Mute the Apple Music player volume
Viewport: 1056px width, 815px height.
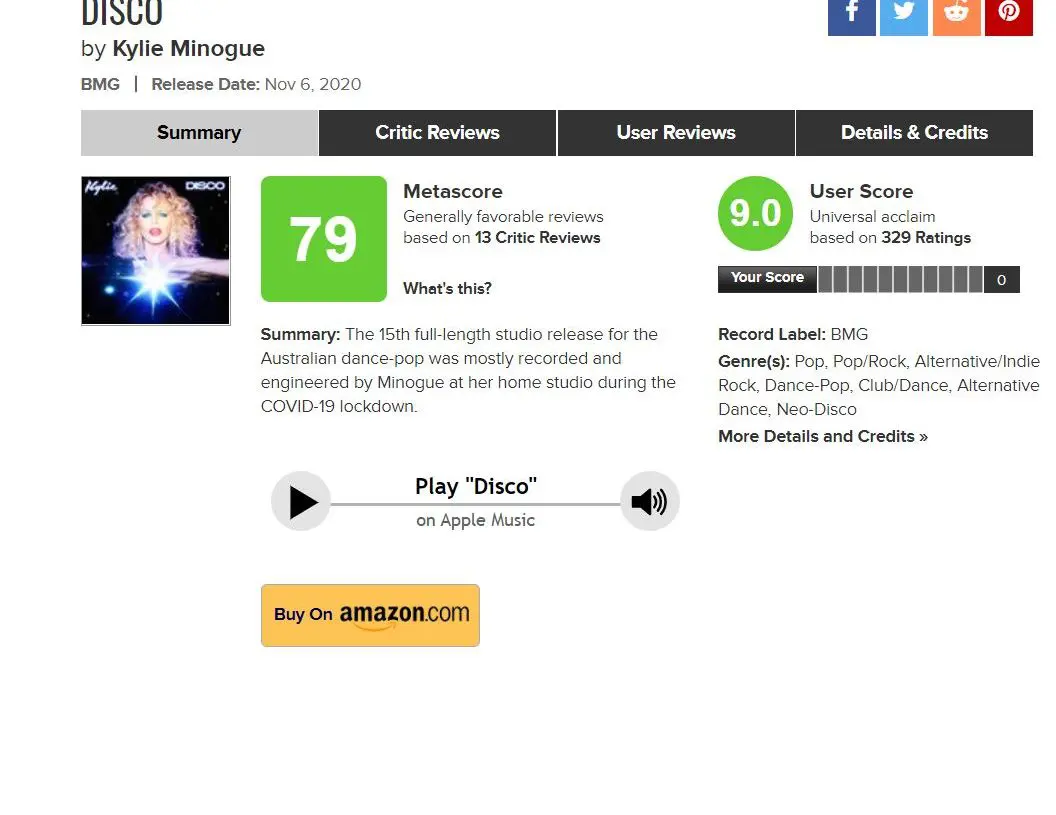(649, 501)
